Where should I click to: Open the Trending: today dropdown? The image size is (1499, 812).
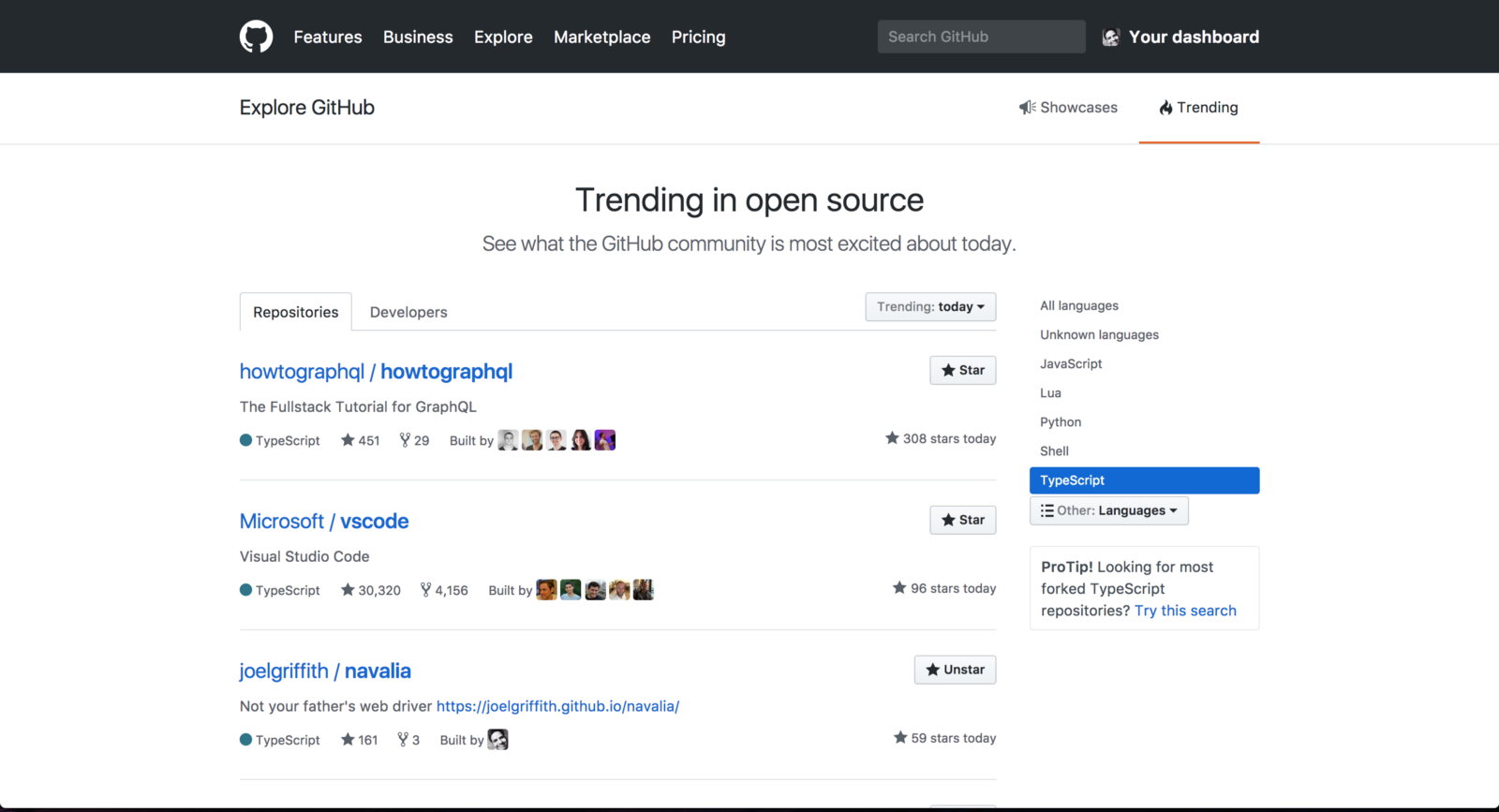pos(929,307)
